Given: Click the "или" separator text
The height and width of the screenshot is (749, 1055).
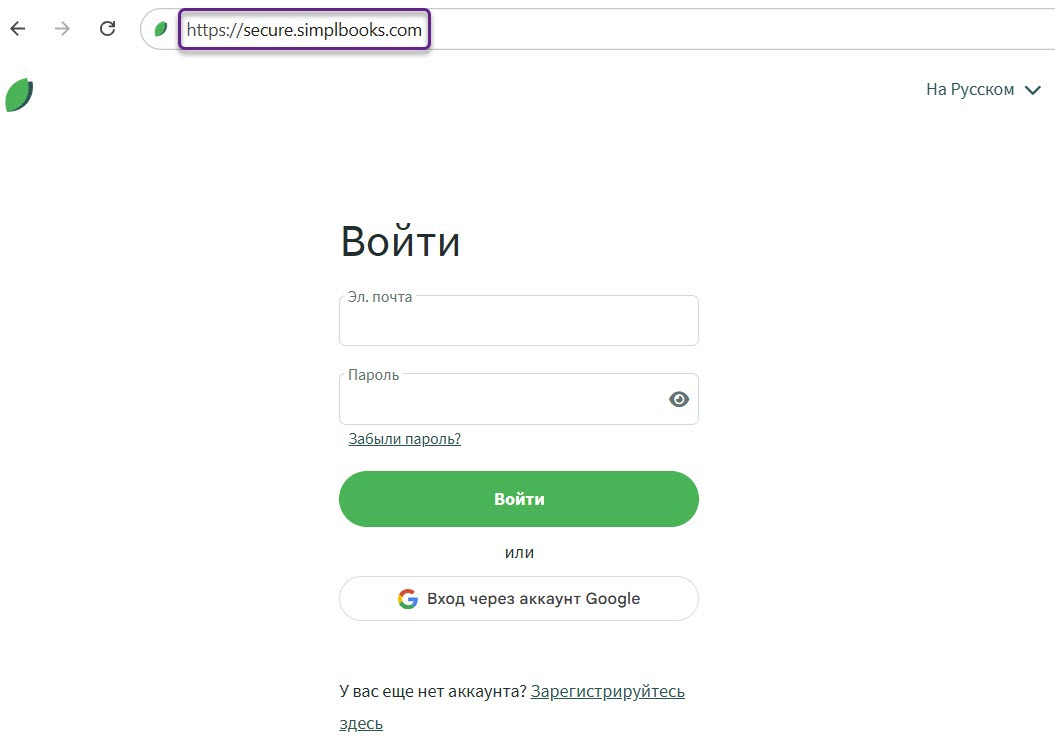Looking at the screenshot, I should [519, 552].
